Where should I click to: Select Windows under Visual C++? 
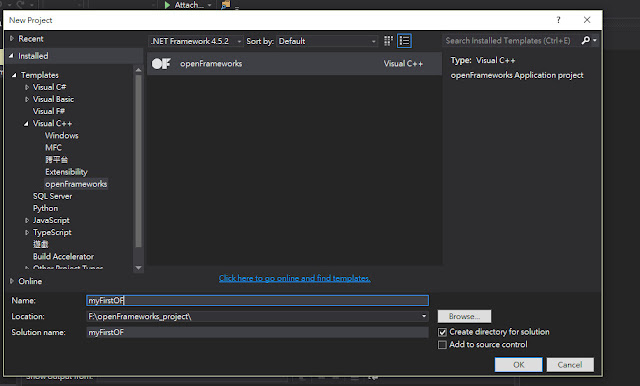(x=62, y=135)
